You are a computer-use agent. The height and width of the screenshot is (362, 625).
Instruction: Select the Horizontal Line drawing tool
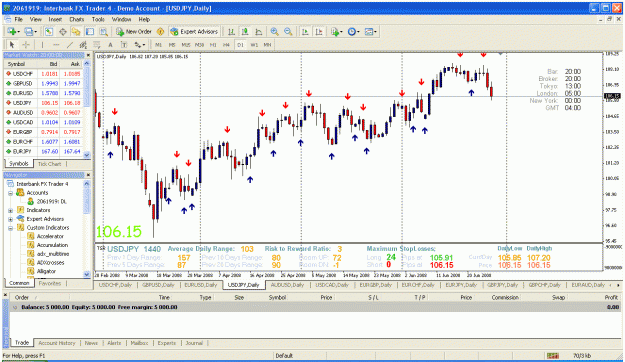click(56, 45)
